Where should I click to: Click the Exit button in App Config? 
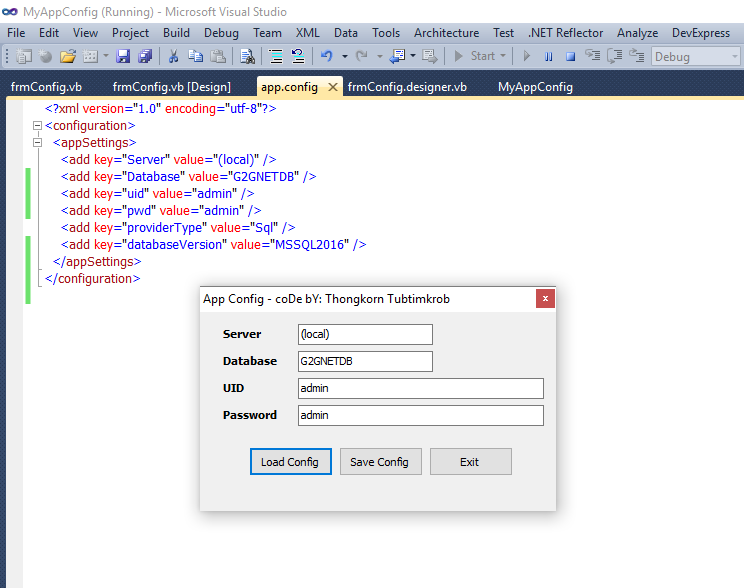pos(471,462)
